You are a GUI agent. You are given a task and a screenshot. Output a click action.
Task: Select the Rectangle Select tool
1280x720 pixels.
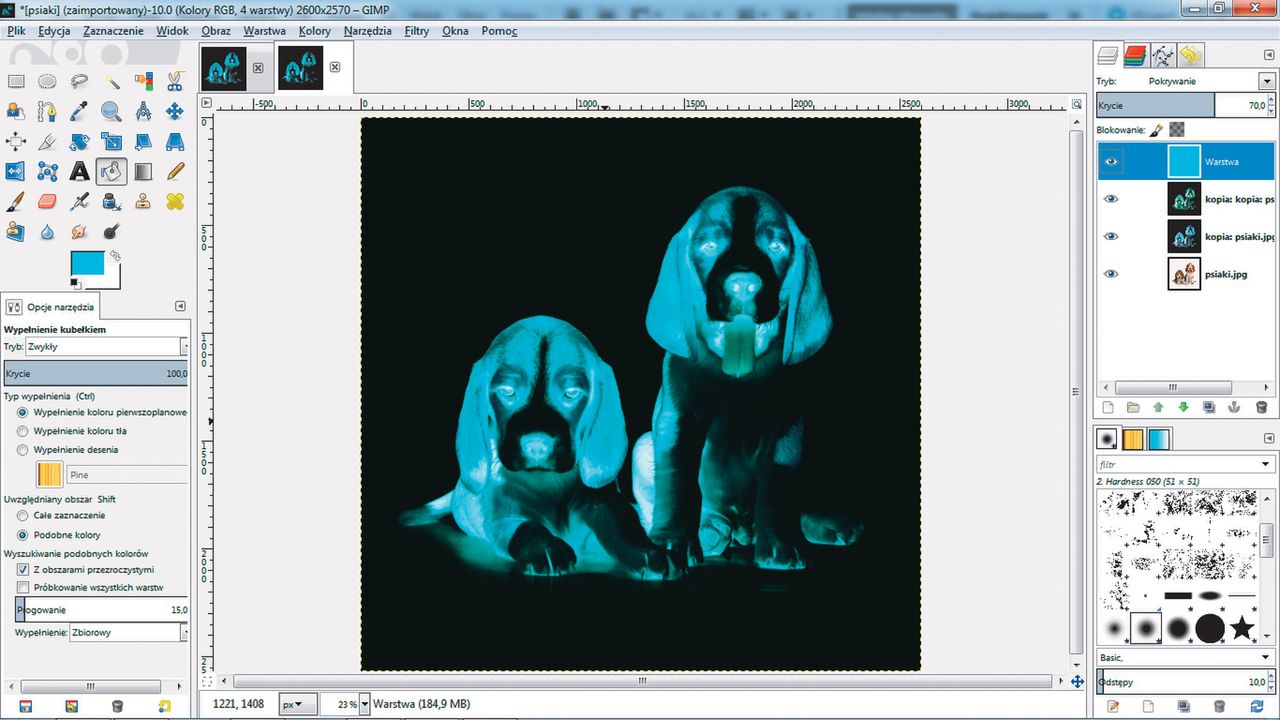(x=16, y=82)
